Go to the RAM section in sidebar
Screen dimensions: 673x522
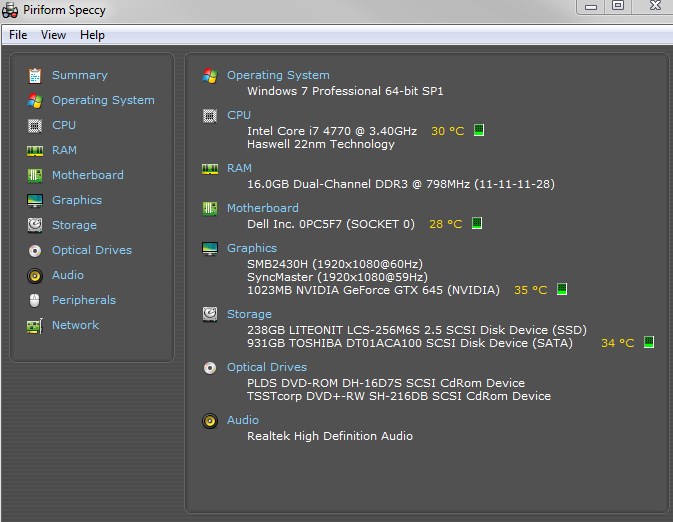coord(64,150)
